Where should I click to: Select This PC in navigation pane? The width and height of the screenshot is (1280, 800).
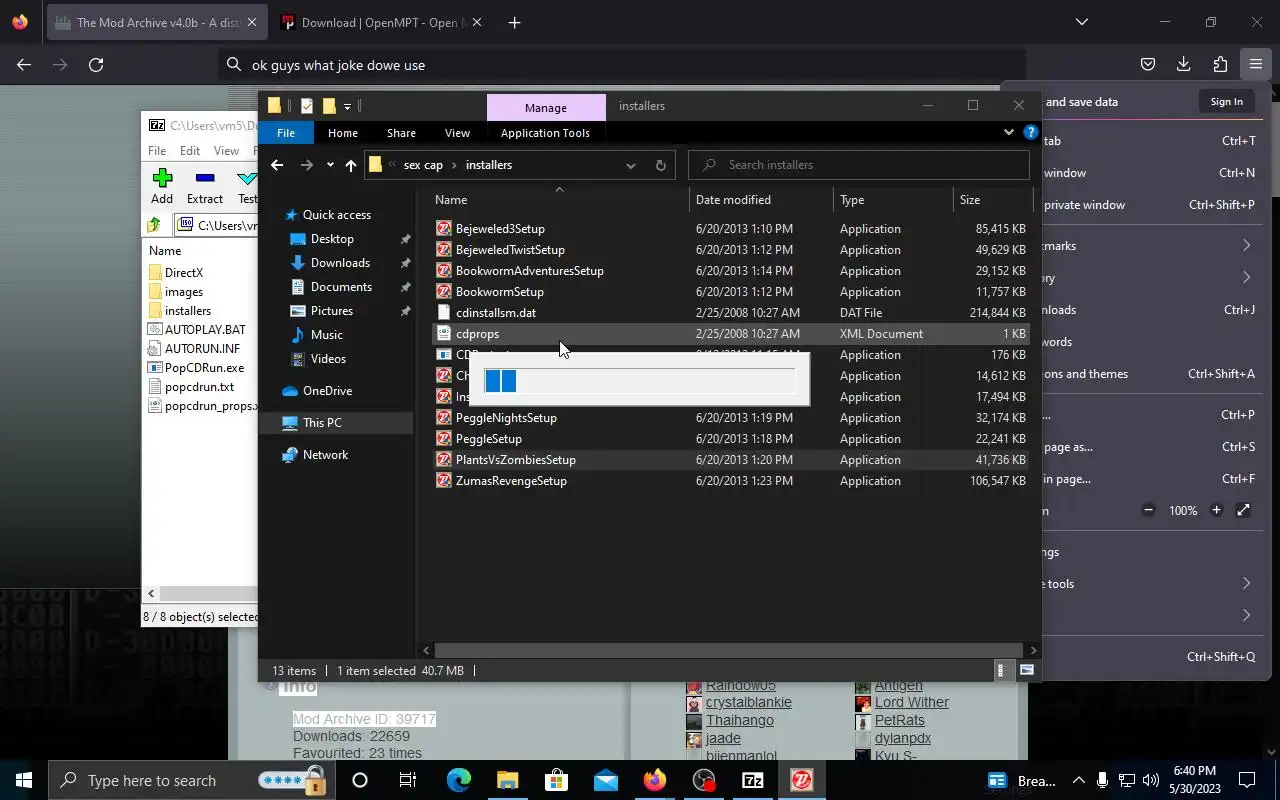[337, 423]
